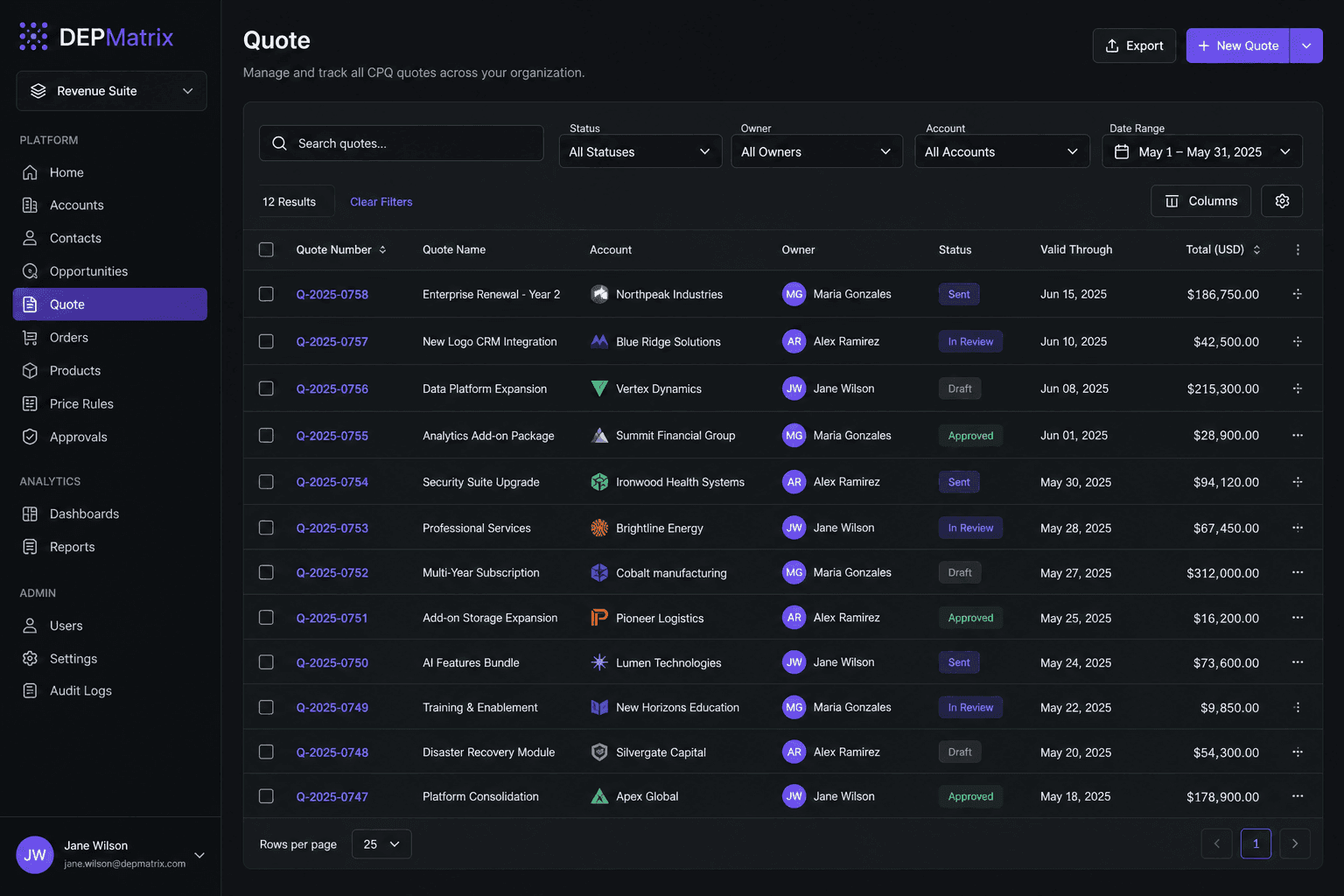Click the Clear Filters link
1344x896 pixels.
click(381, 201)
